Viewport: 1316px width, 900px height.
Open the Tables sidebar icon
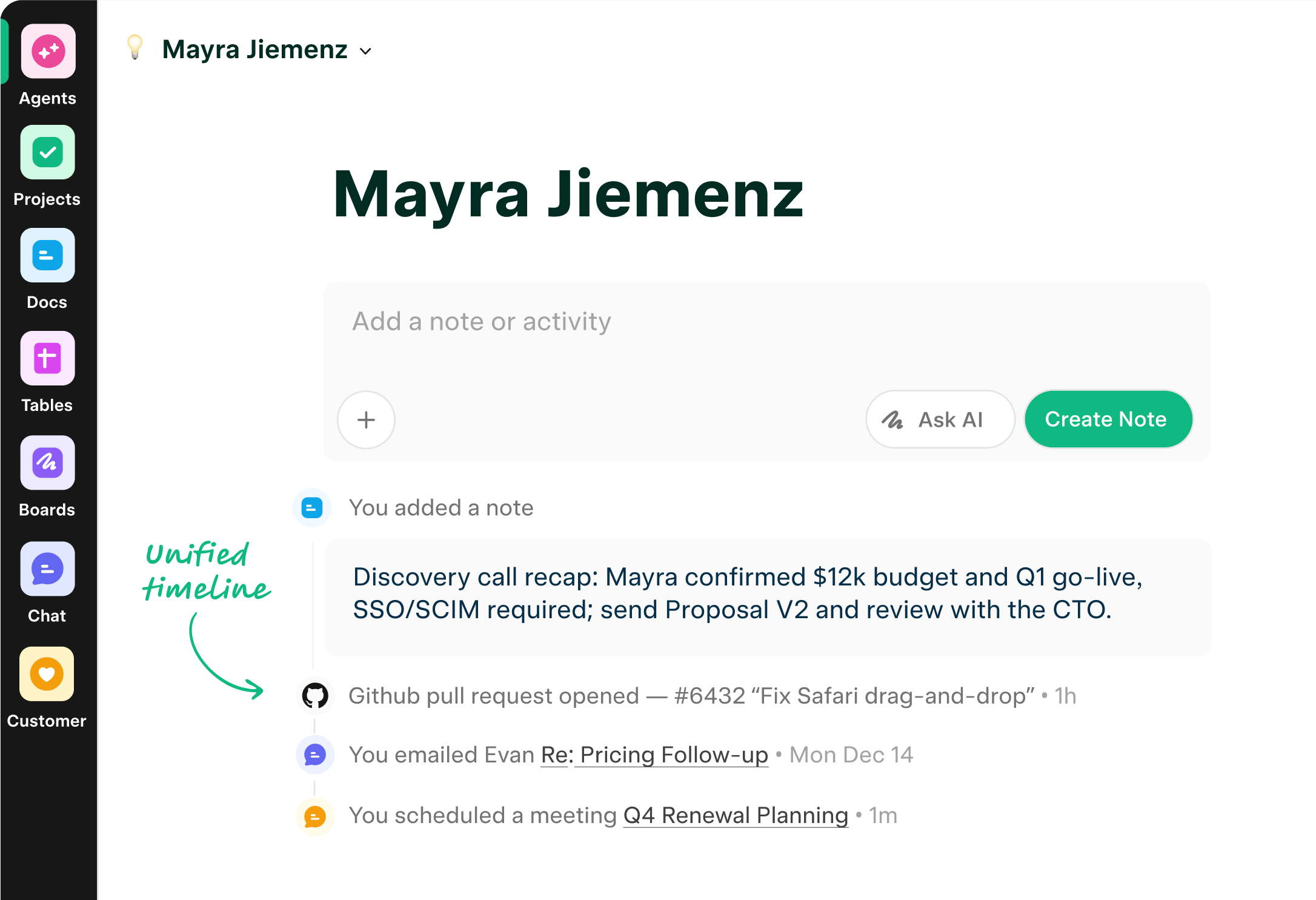pyautogui.click(x=48, y=358)
